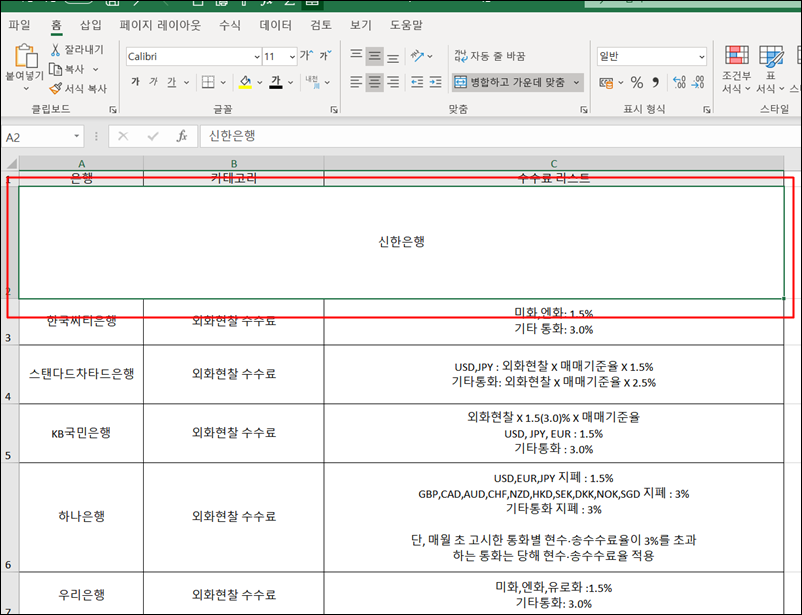Apply Comma Style with the comma icon
This screenshot has height=615, width=802.
pyautogui.click(x=655, y=82)
